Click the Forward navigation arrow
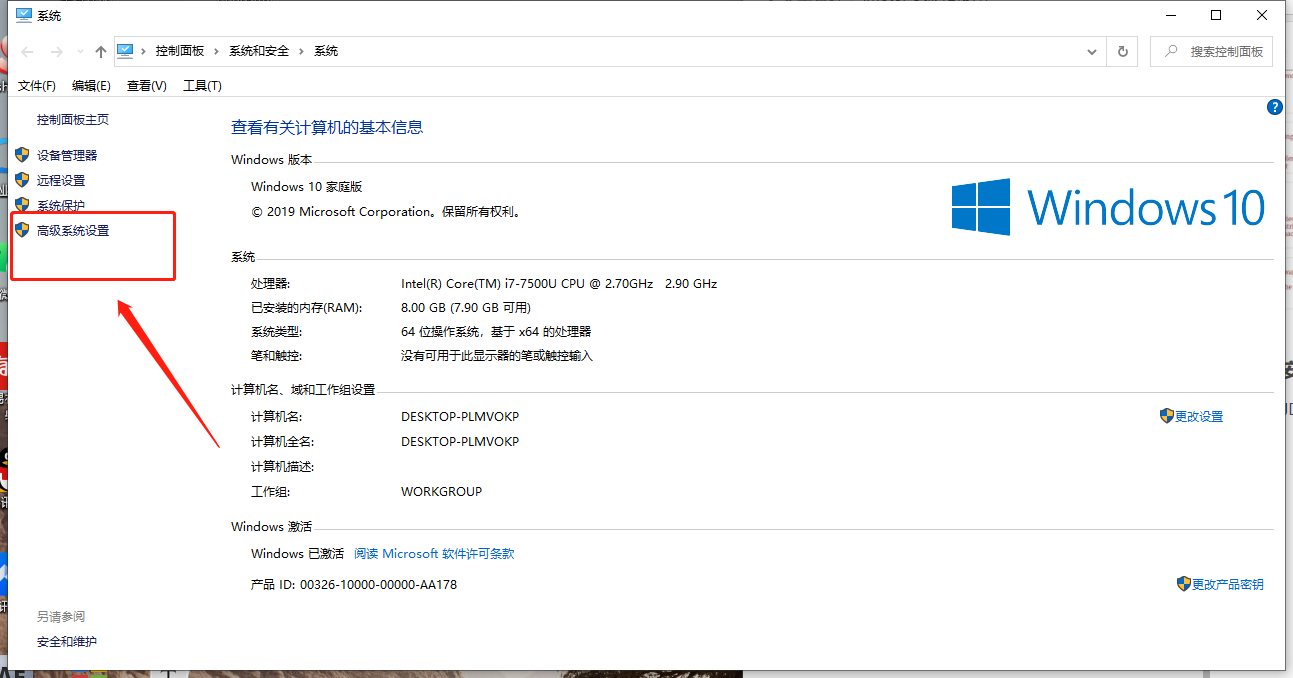Viewport: 1293px width, 678px height. 56,51
